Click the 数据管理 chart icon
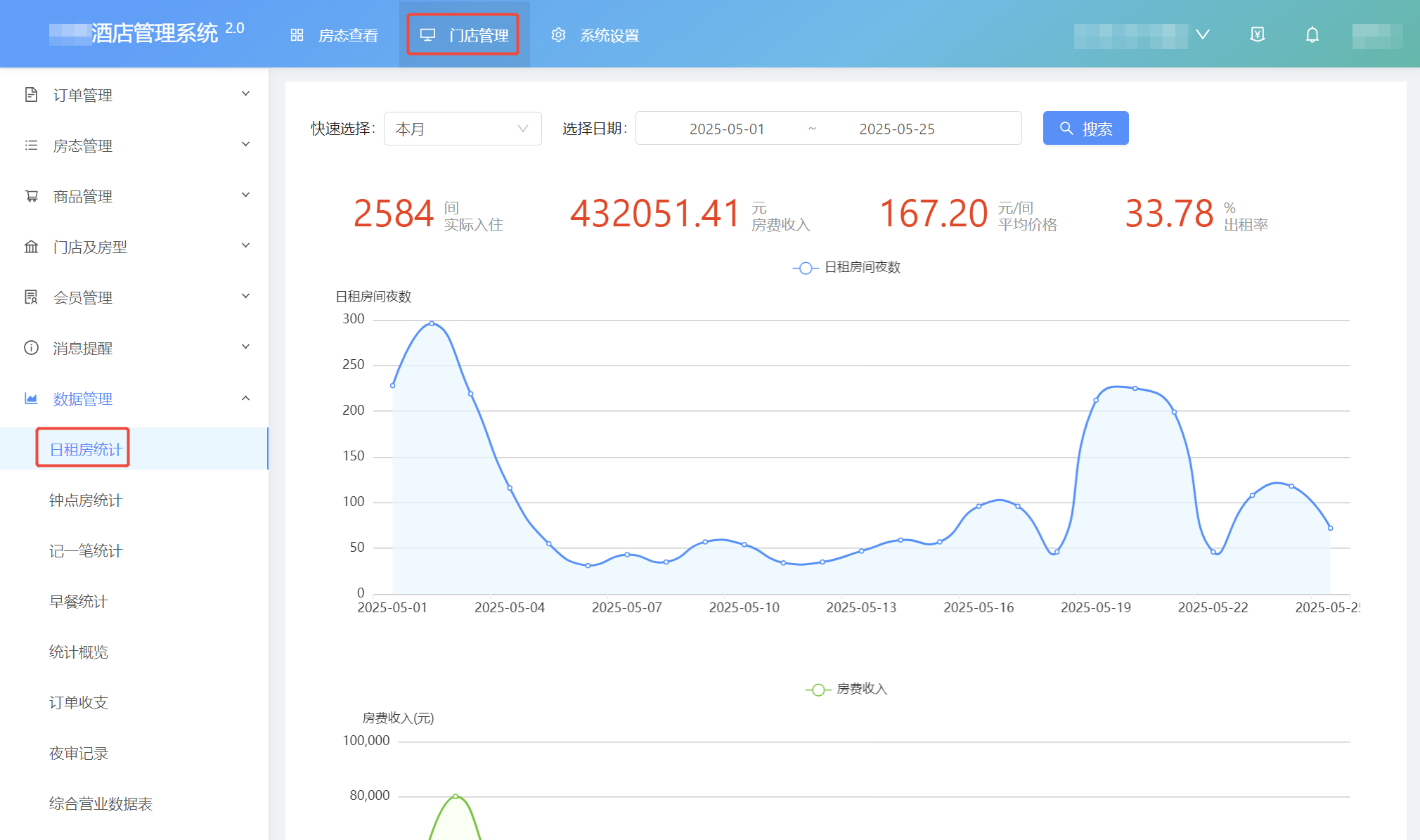 click(x=31, y=398)
